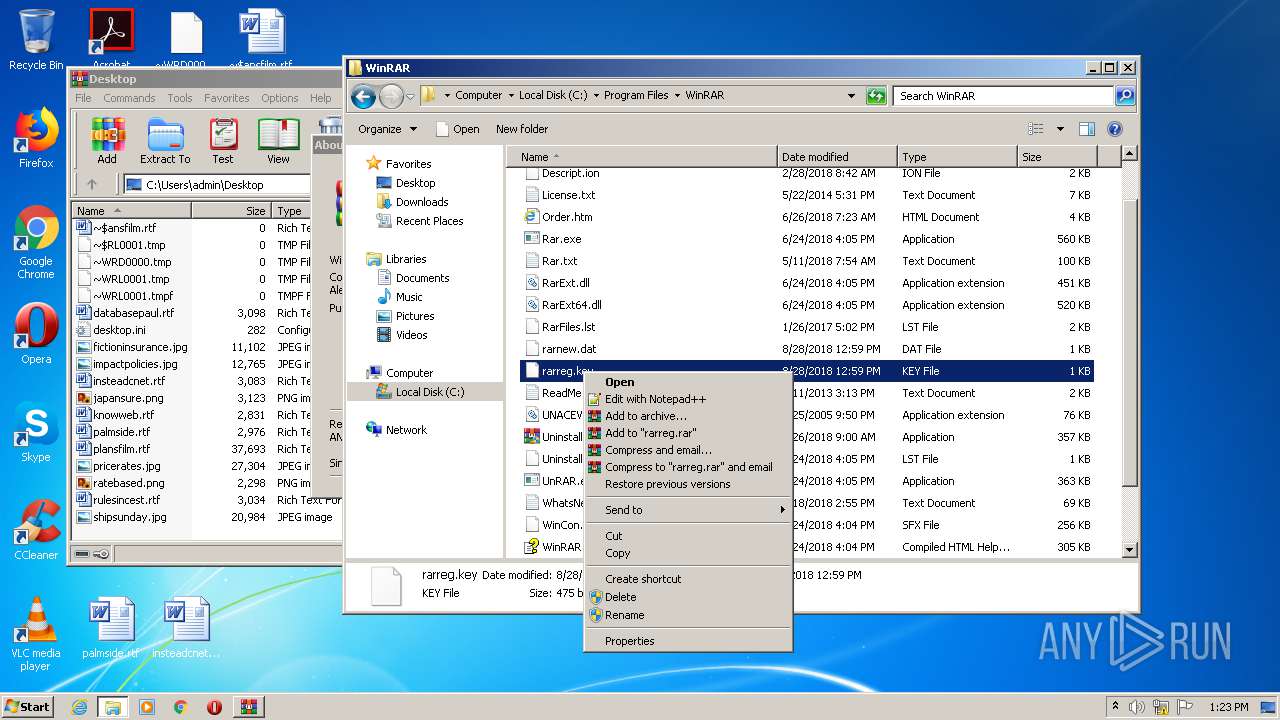This screenshot has height=720, width=1280.
Task: Click in the Search WinRAR field
Action: pyautogui.click(x=1002, y=96)
